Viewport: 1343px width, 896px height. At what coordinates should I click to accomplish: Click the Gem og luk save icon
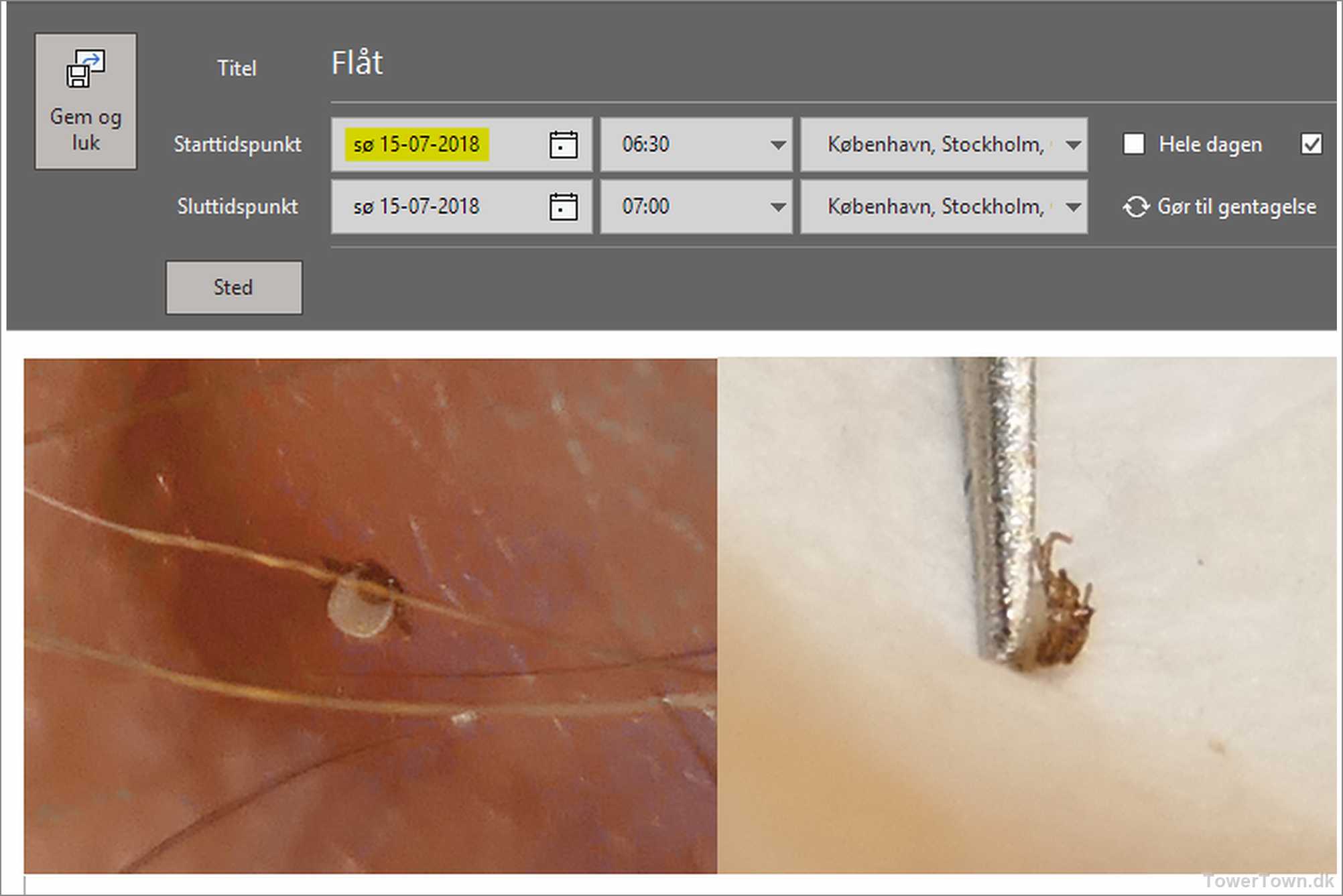[x=85, y=69]
